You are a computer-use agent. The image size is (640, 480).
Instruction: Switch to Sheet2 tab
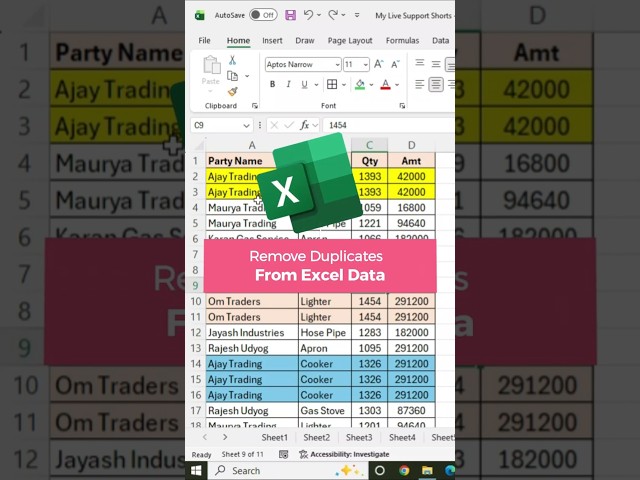coord(316,438)
